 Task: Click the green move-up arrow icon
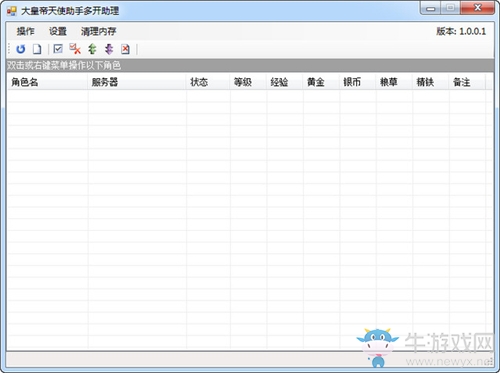click(92, 49)
